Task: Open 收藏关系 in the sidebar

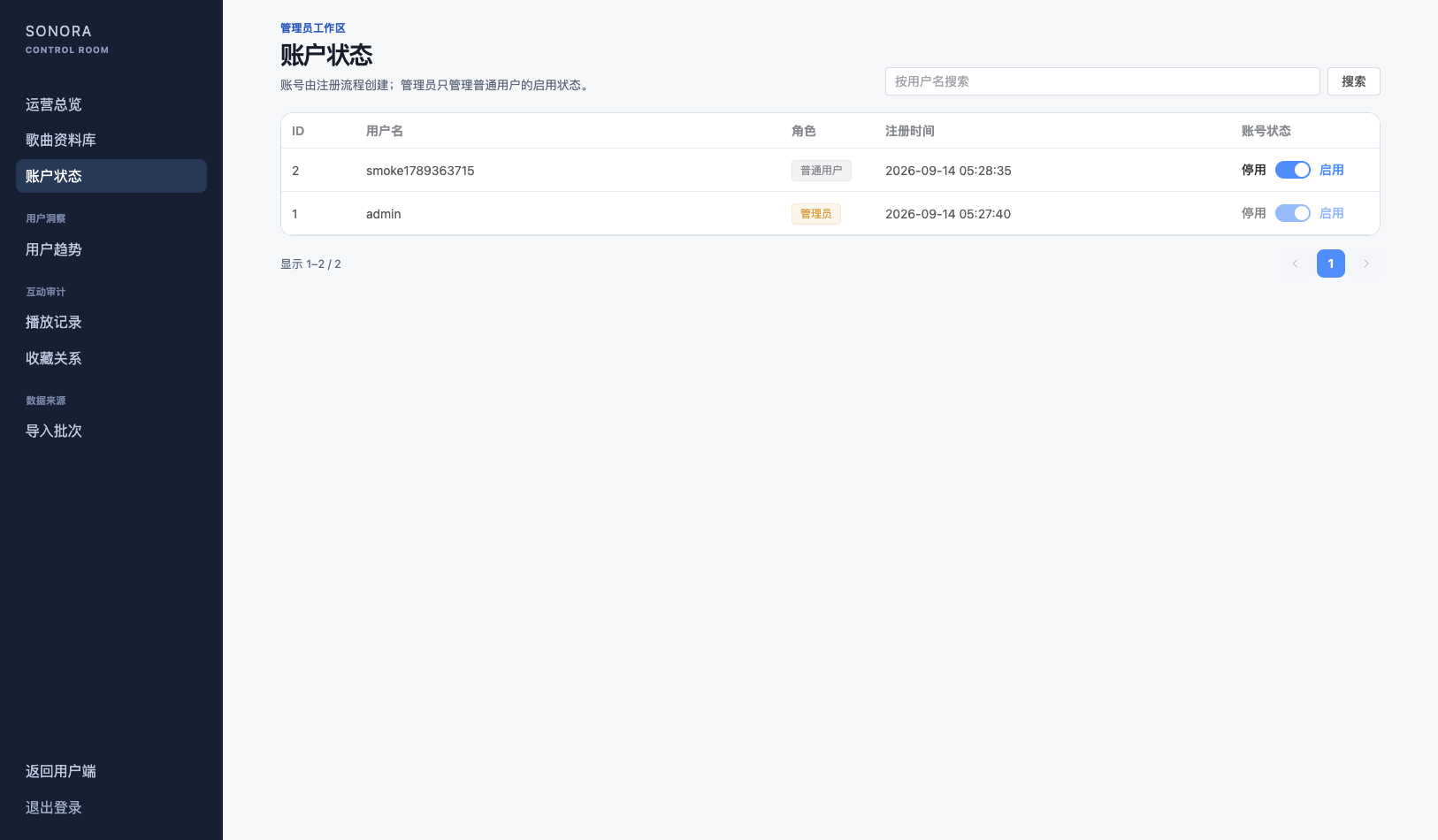Action: (x=111, y=358)
